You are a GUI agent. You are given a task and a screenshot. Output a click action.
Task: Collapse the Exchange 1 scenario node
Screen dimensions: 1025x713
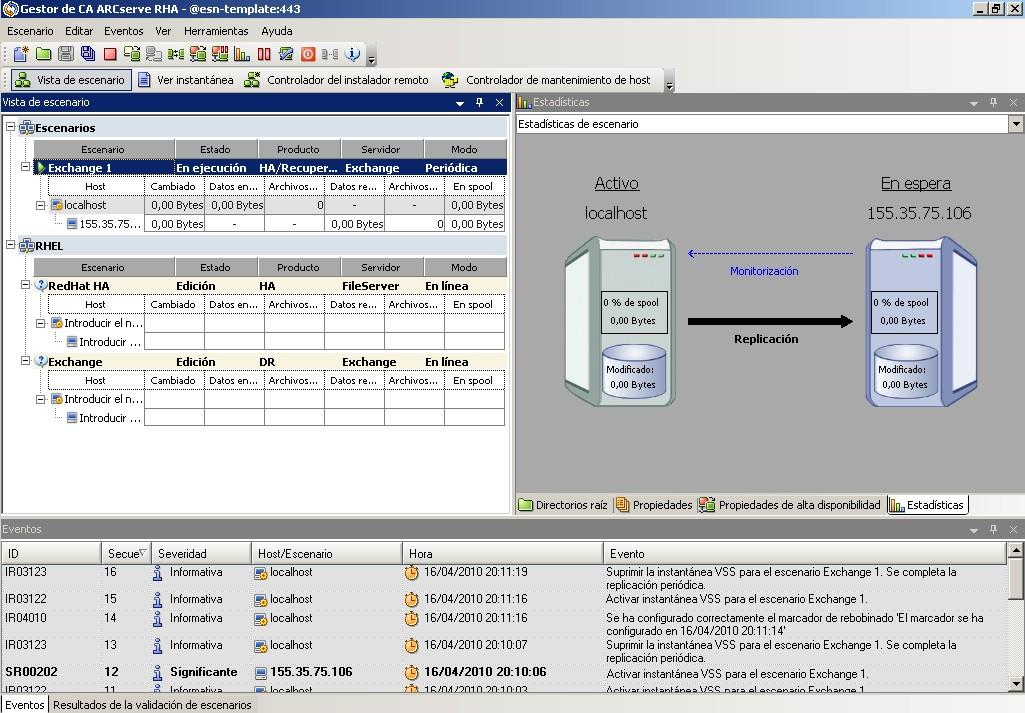coord(26,167)
